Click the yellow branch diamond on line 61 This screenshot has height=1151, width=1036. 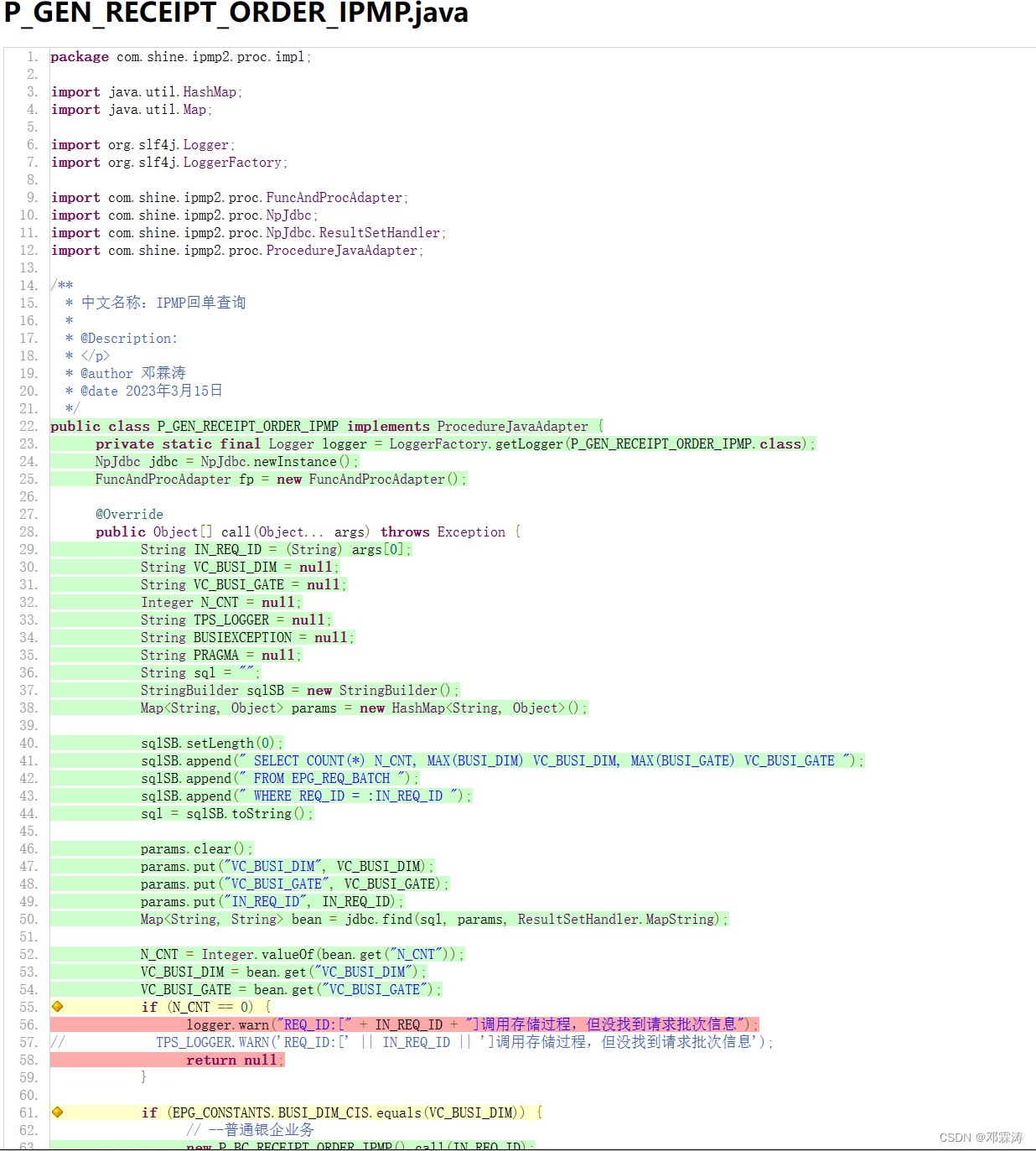(x=57, y=1112)
